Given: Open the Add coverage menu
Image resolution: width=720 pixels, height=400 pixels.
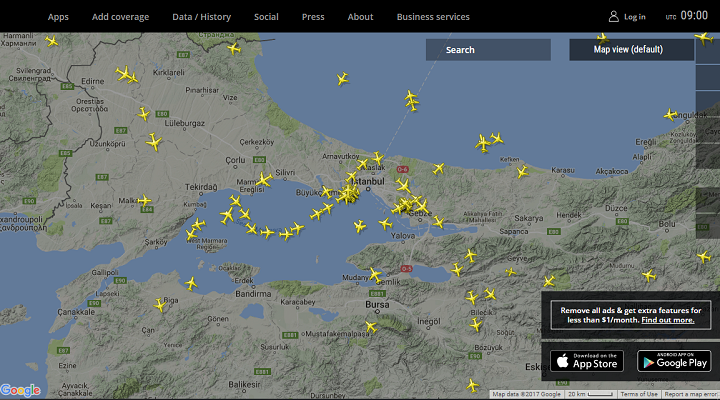Looking at the screenshot, I should tap(120, 17).
